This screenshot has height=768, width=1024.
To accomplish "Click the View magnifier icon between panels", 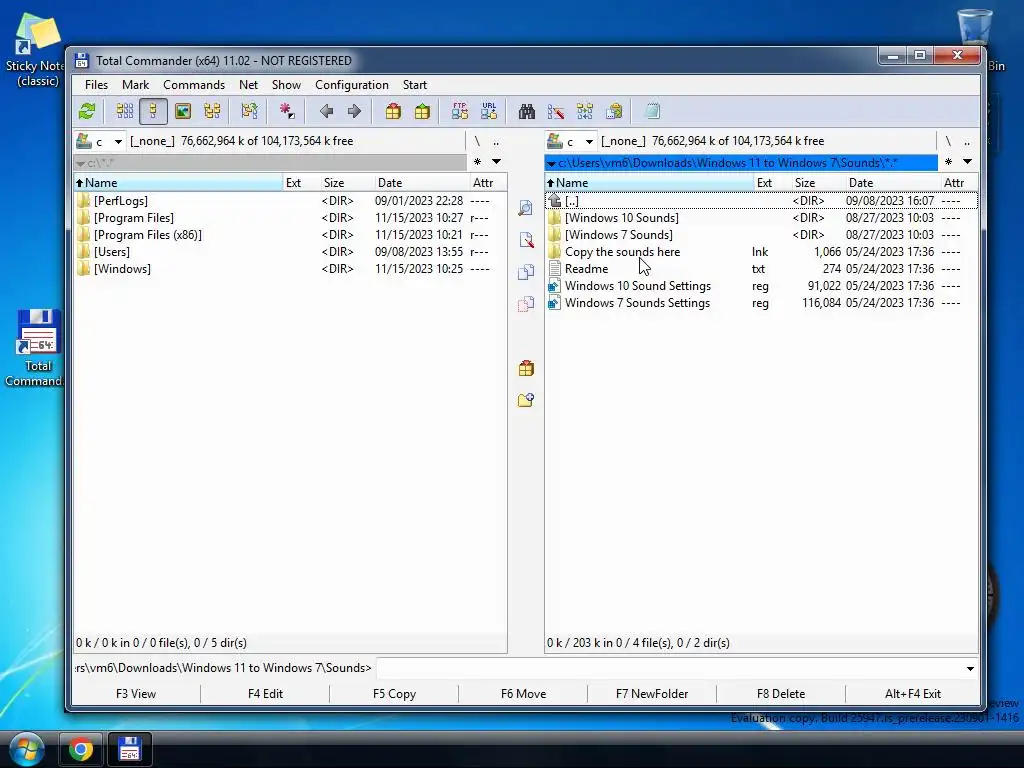I will coord(526,208).
